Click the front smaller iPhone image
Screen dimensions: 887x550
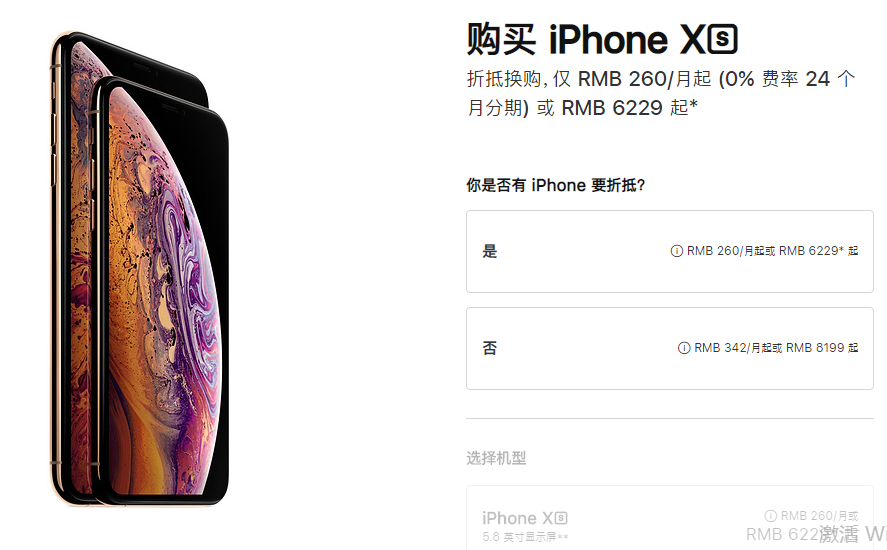point(161,290)
